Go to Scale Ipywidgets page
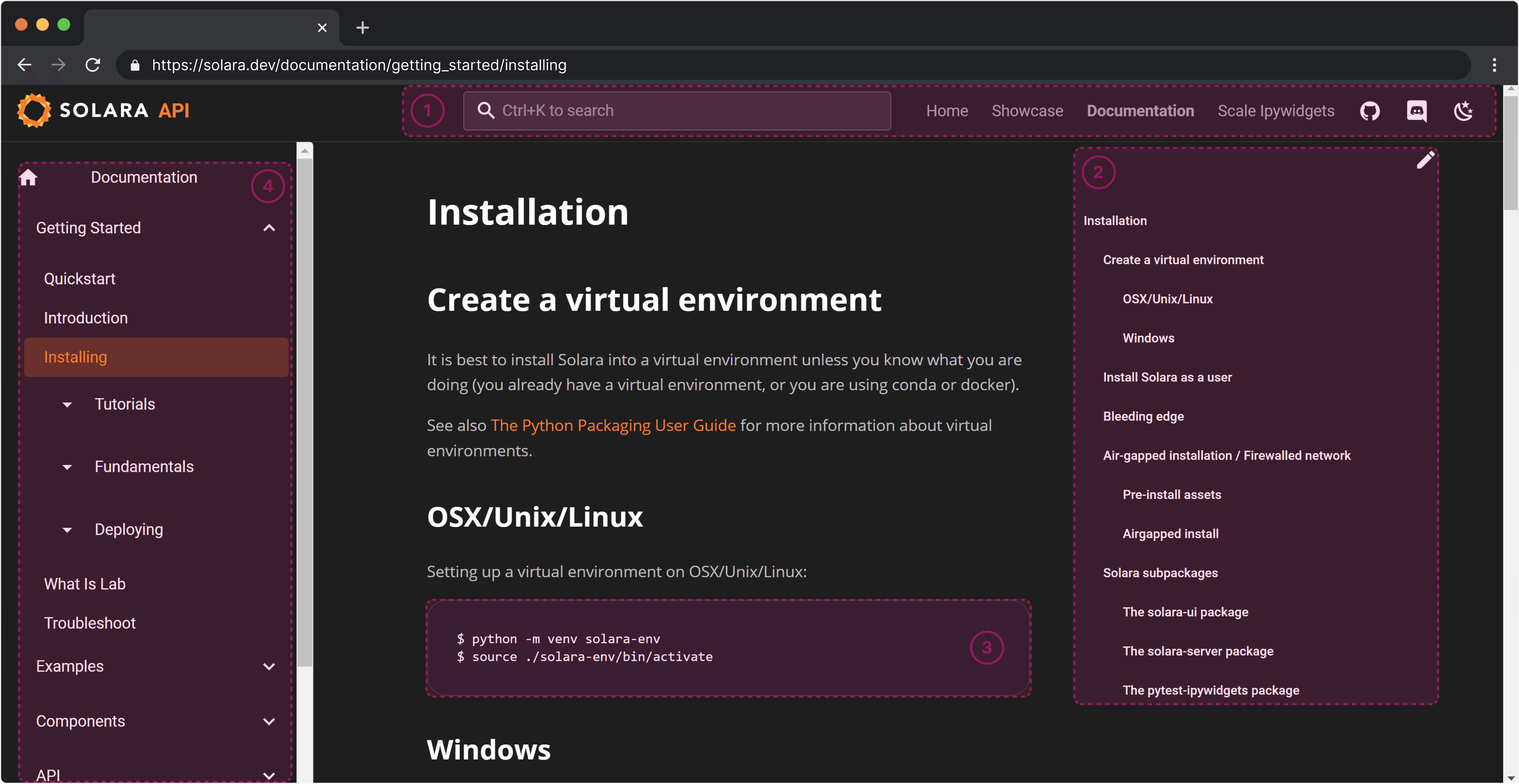 (x=1276, y=111)
